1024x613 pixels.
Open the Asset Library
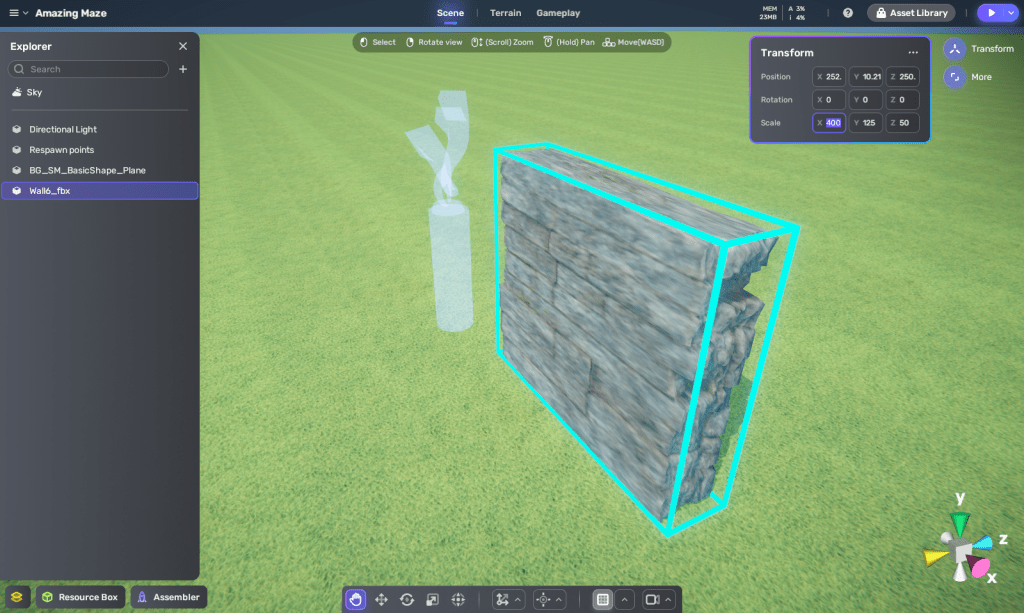pyautogui.click(x=911, y=13)
